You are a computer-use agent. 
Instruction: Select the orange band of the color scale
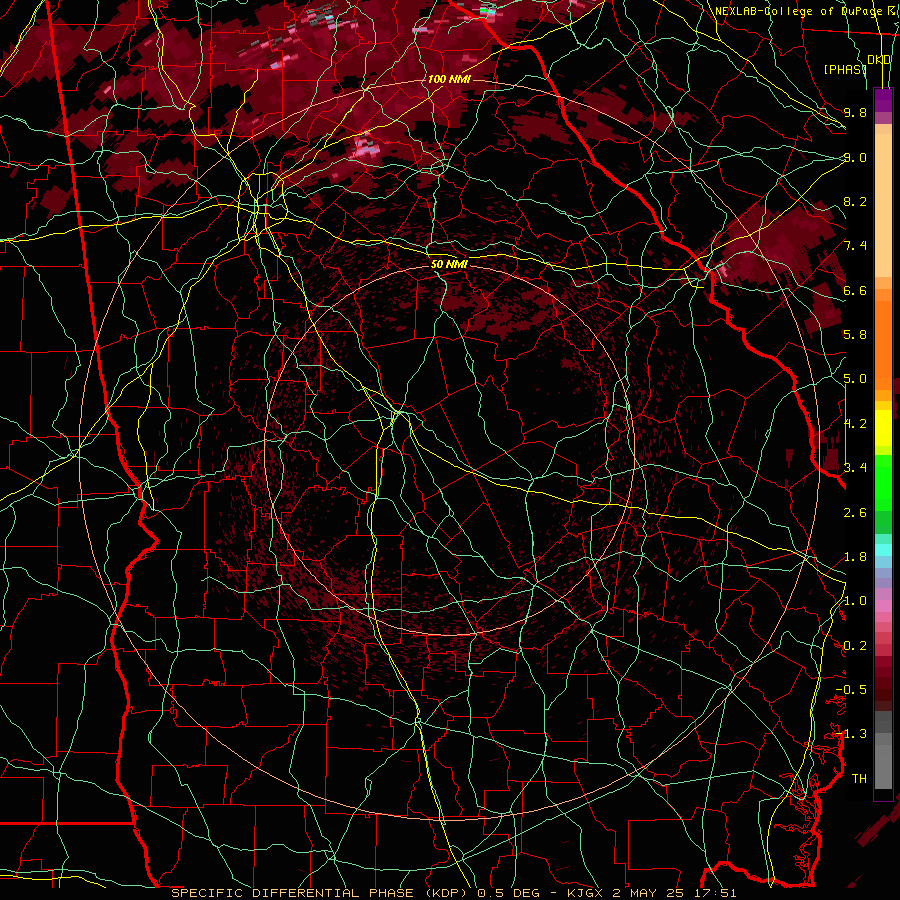[883, 345]
